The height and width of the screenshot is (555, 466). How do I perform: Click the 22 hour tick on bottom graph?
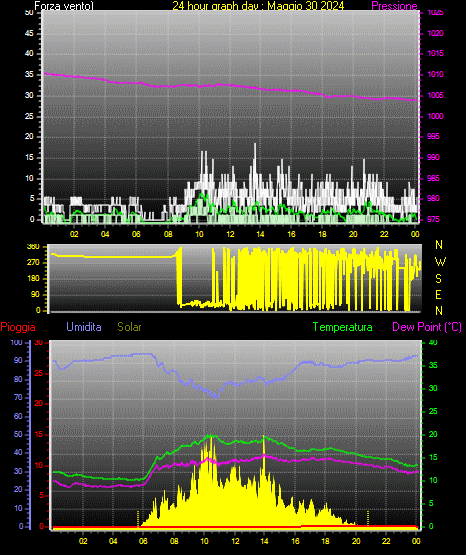point(386,541)
